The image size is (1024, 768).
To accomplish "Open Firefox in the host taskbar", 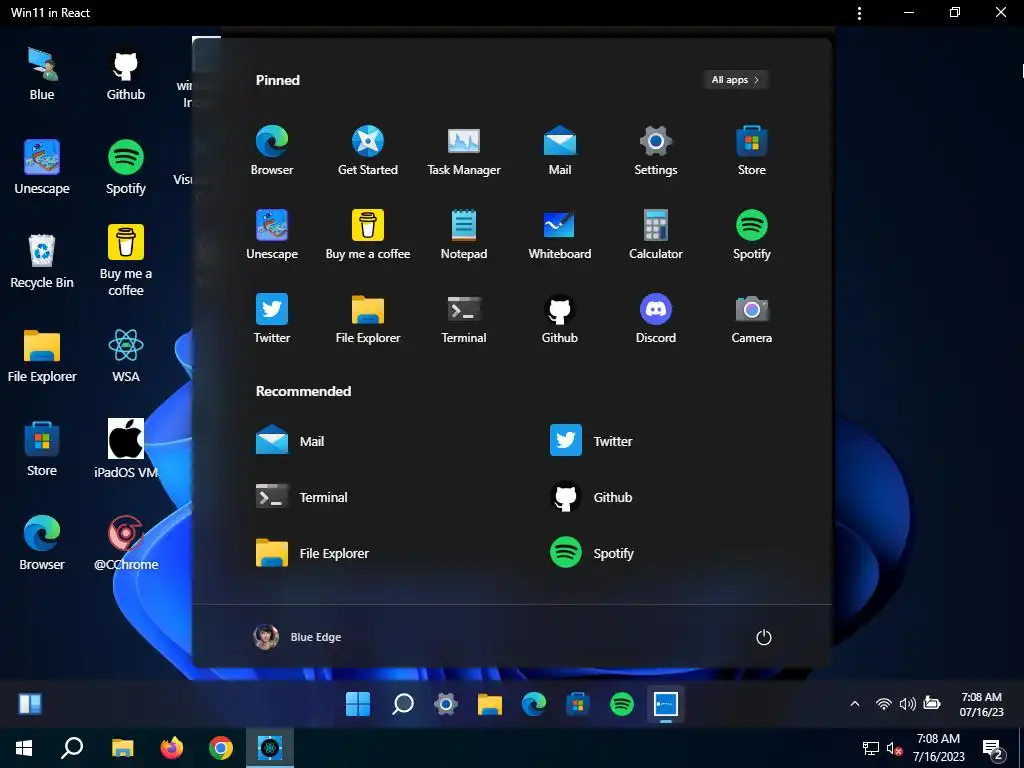I will (172, 748).
